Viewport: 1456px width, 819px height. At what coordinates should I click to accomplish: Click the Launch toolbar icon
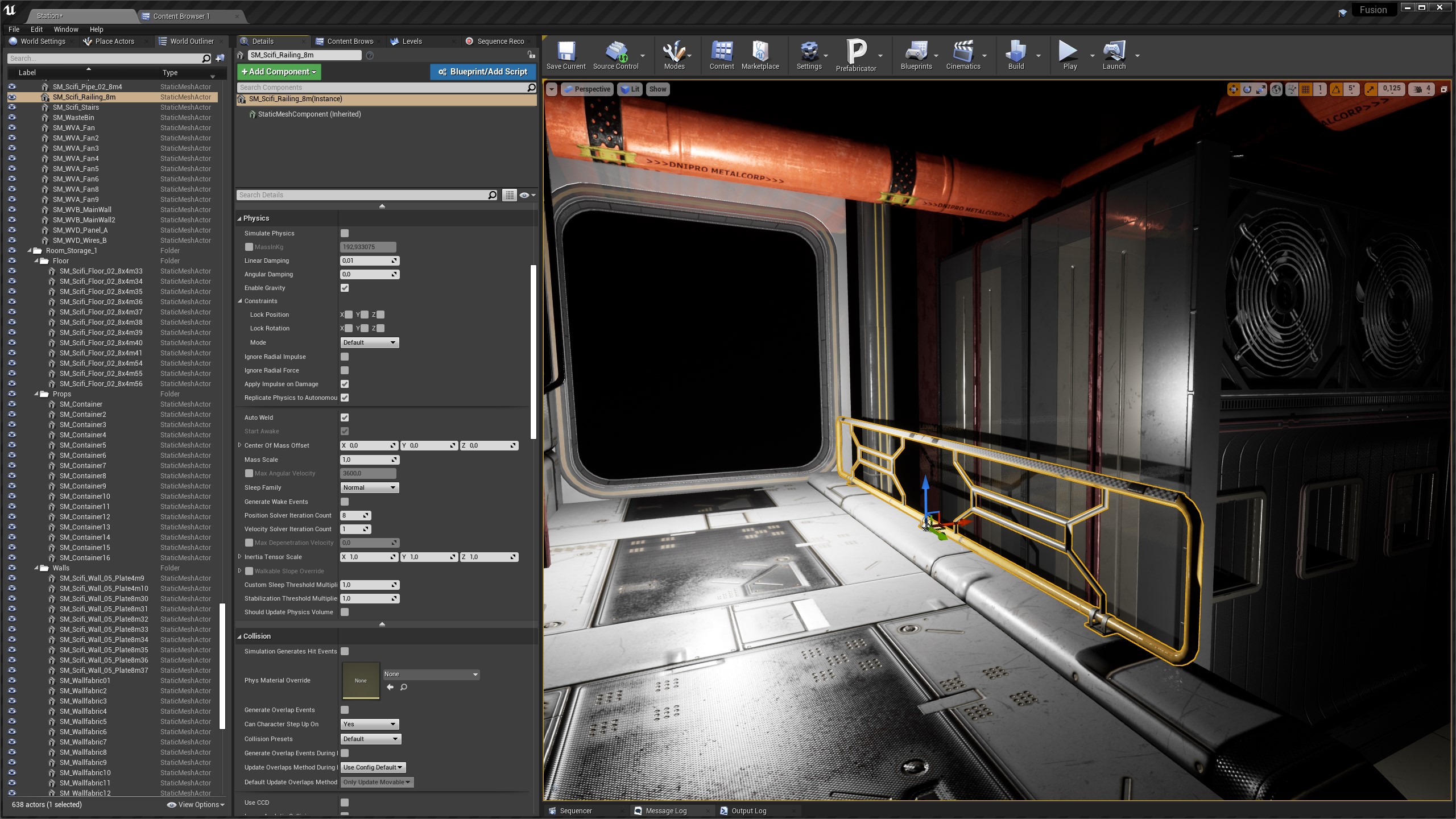pos(1114,55)
